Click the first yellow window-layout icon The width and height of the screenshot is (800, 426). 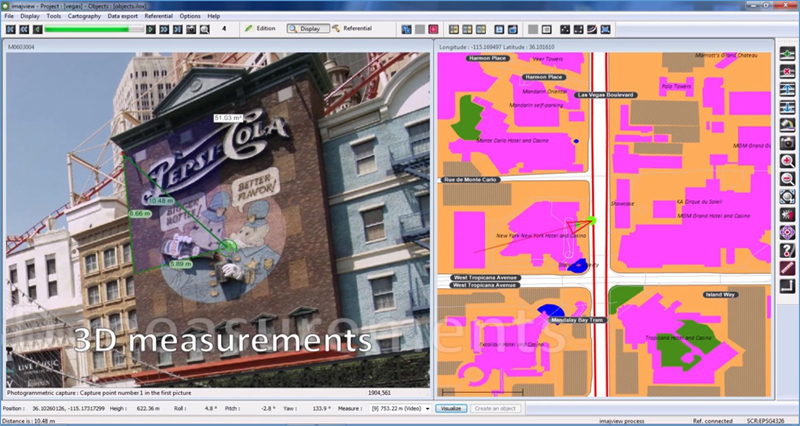tap(454, 29)
